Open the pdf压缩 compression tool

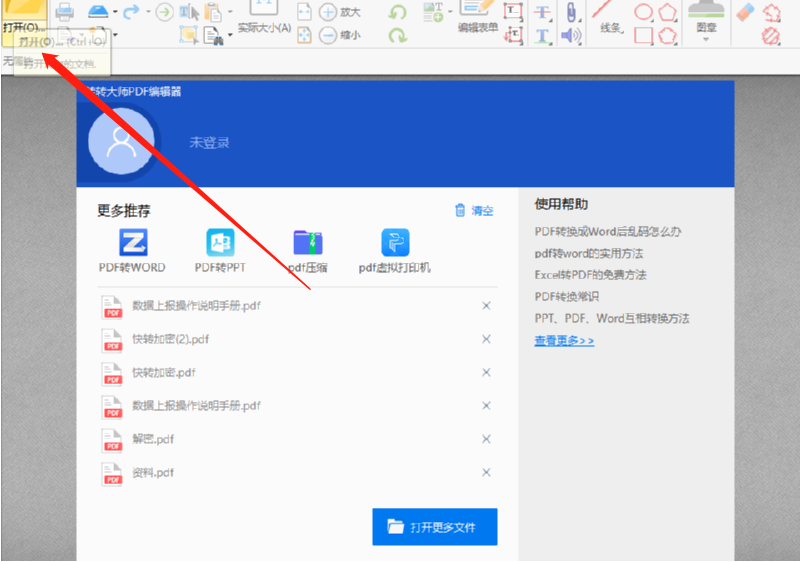coord(308,250)
